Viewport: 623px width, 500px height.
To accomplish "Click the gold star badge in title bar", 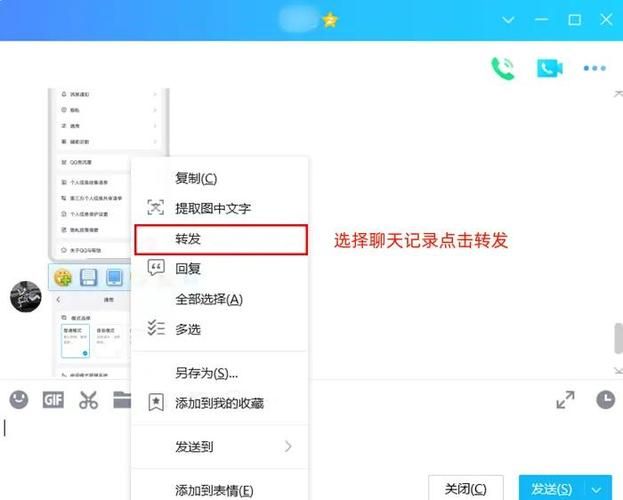I will tap(330, 19).
